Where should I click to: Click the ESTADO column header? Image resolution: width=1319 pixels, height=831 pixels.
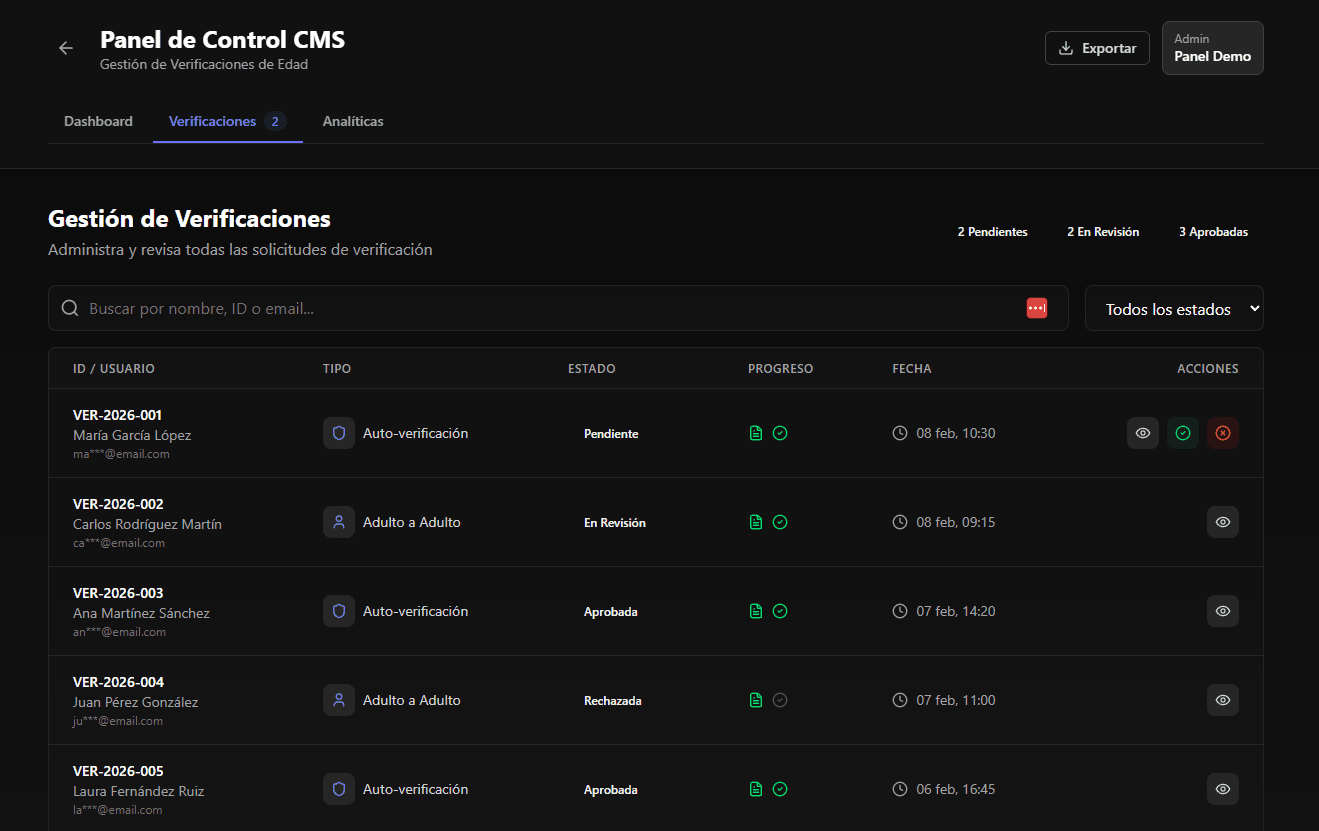[x=592, y=369]
